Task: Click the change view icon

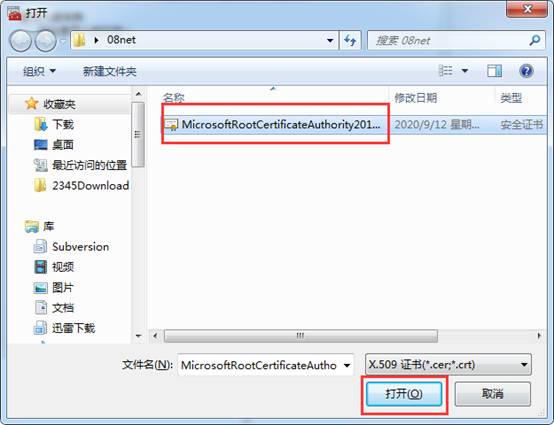Action: point(446,71)
